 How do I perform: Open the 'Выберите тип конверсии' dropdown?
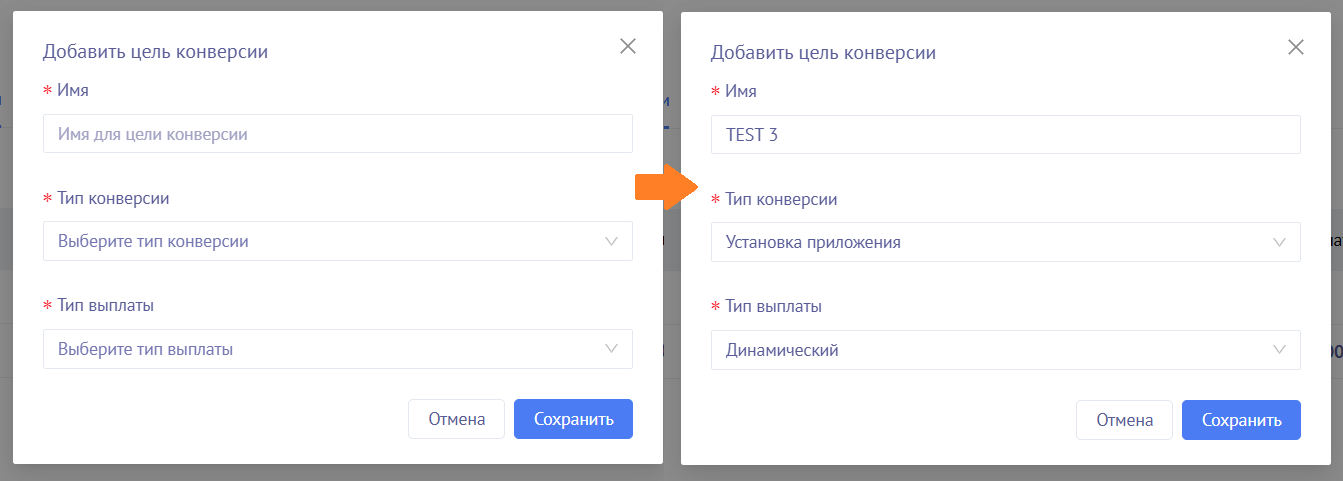point(320,241)
